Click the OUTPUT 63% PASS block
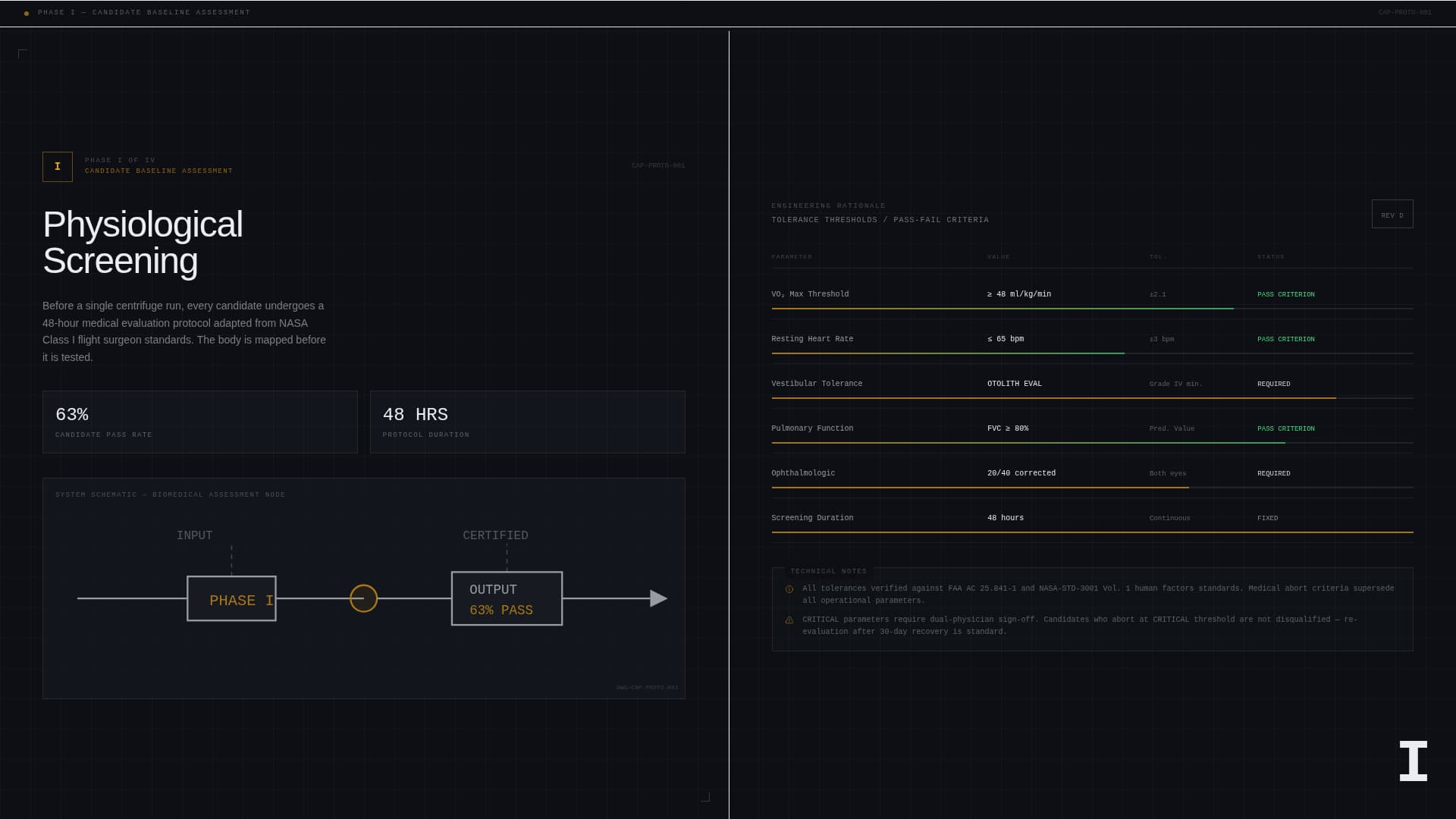Viewport: 1456px width, 819px height. pos(506,598)
